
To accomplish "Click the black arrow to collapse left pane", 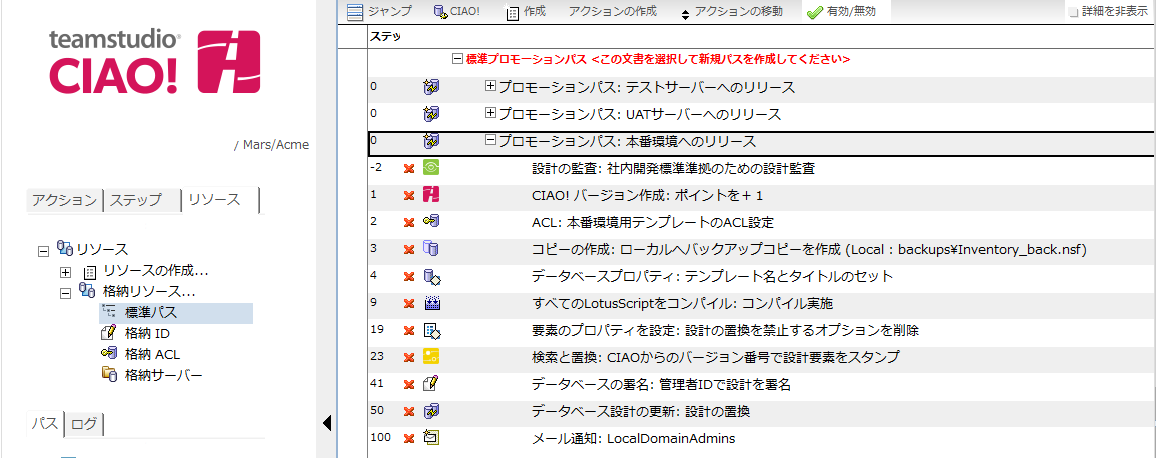I will pos(327,424).
